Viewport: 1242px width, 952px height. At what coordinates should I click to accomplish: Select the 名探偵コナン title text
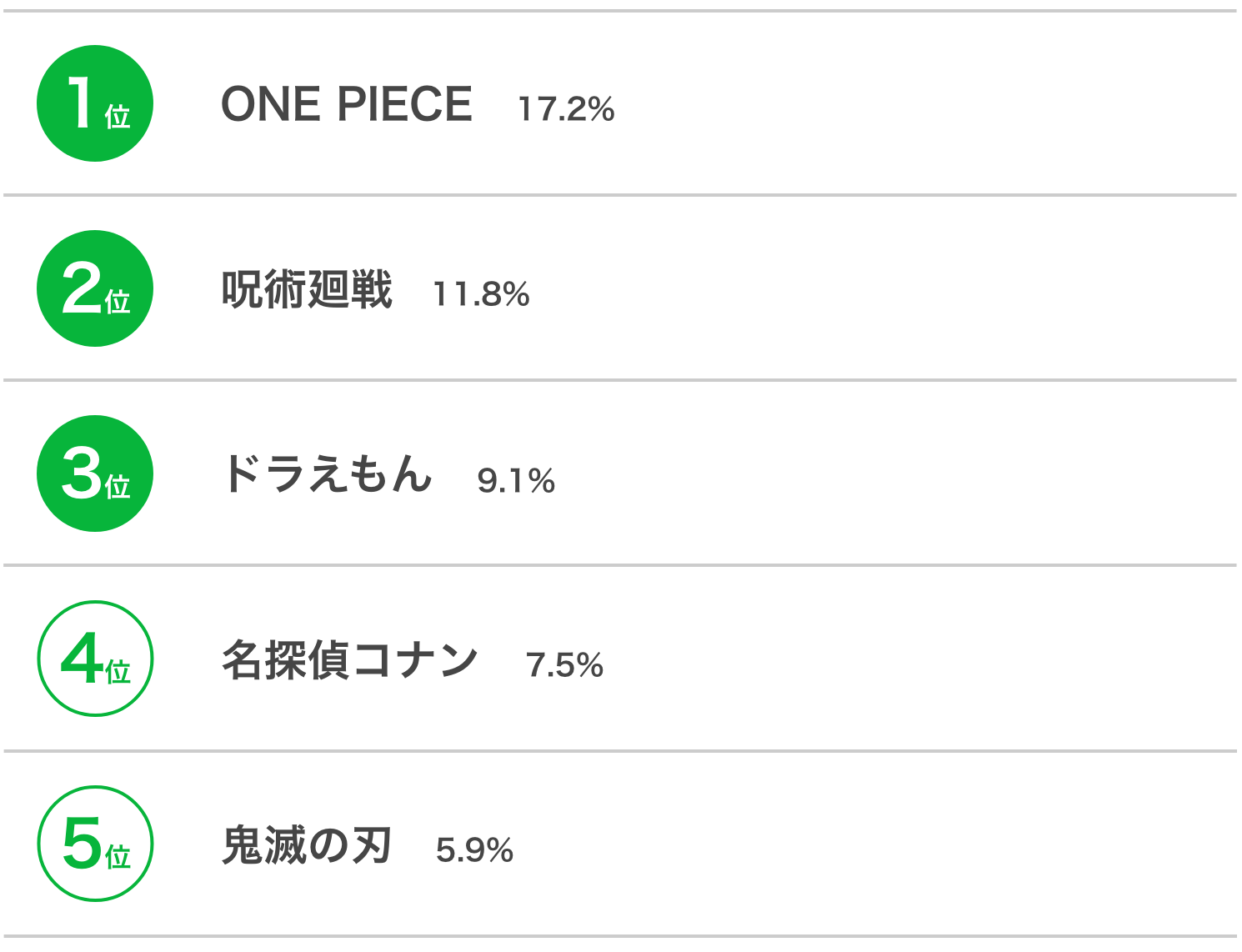pyautogui.click(x=350, y=660)
